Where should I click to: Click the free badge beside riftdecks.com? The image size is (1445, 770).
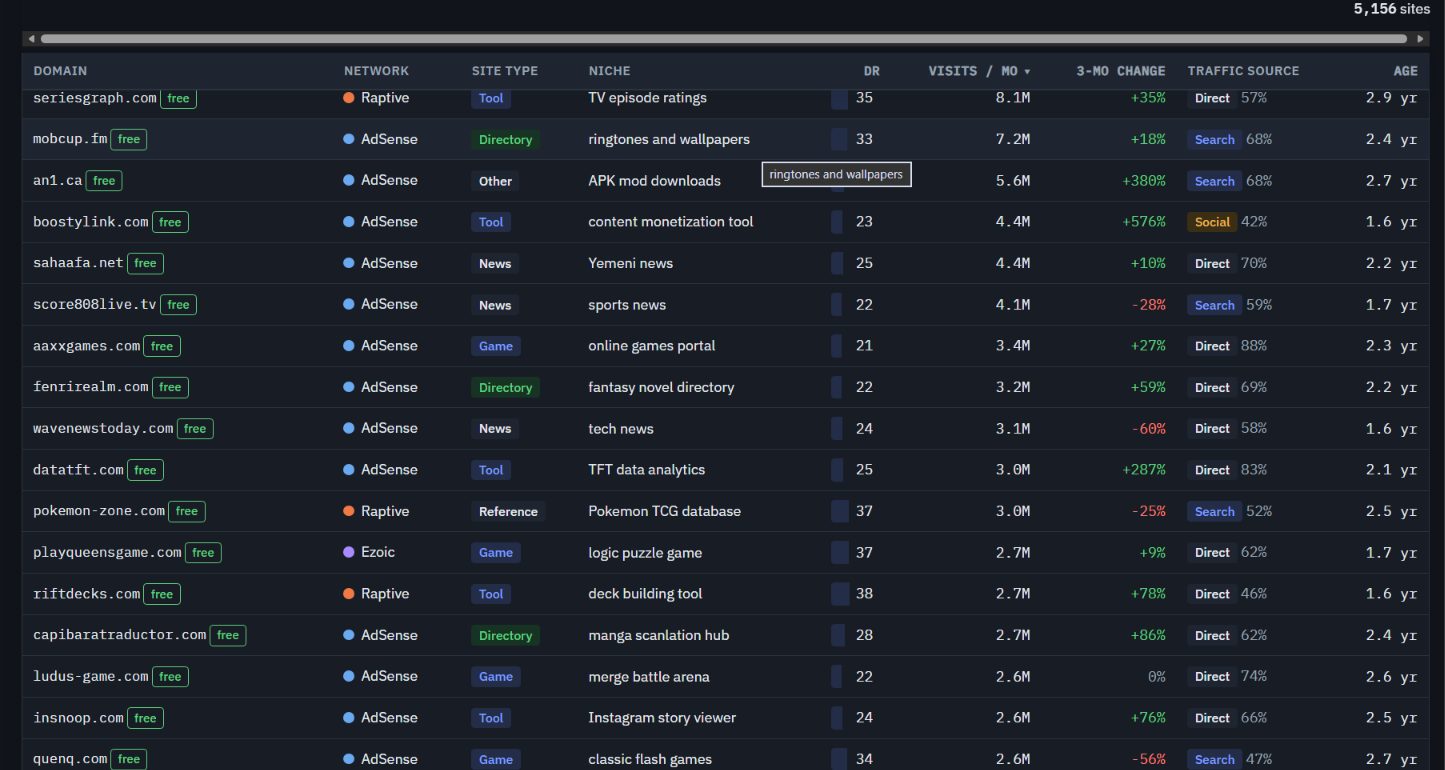[162, 594]
